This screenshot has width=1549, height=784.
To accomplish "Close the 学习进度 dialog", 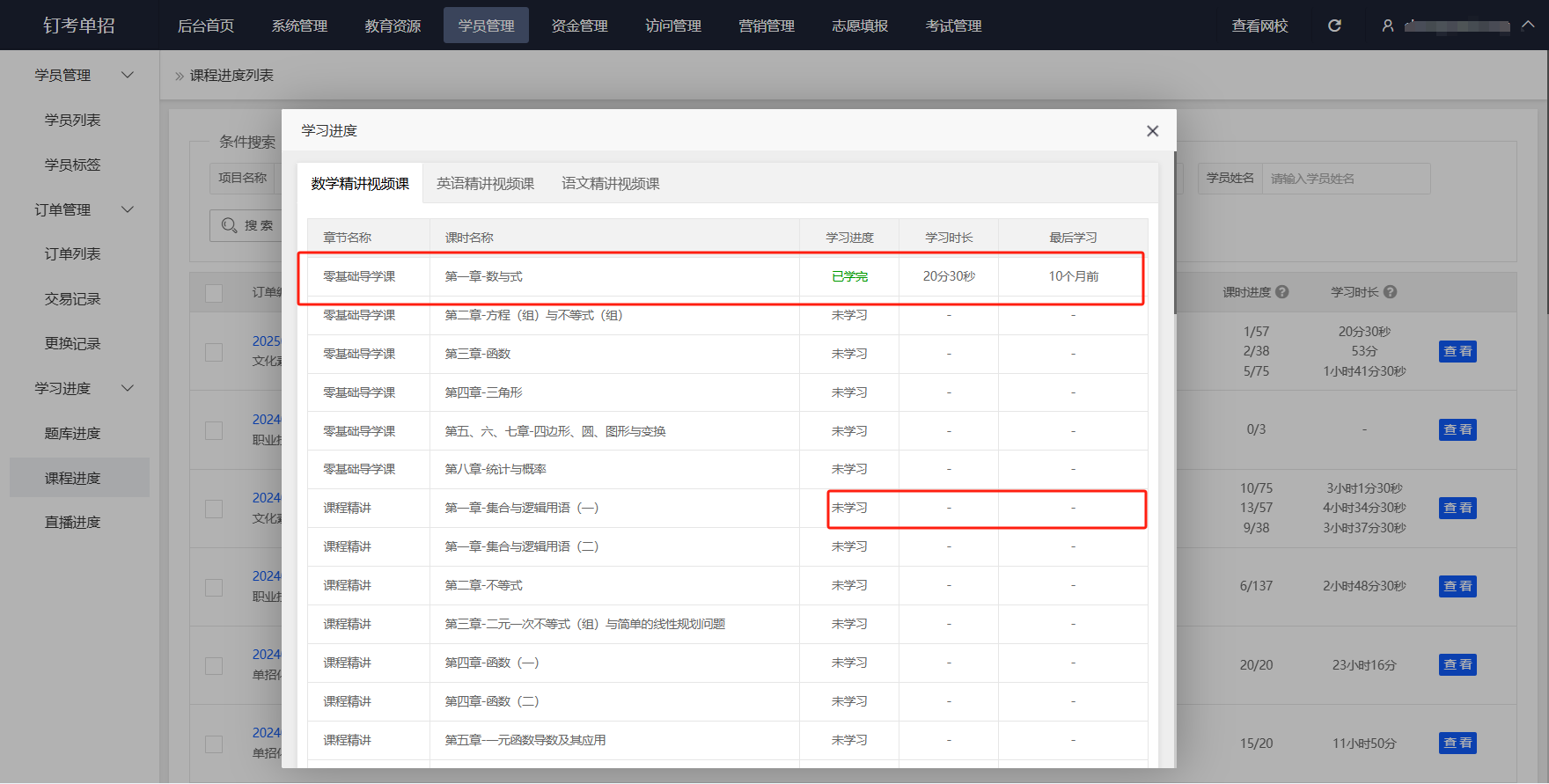I will pyautogui.click(x=1152, y=131).
